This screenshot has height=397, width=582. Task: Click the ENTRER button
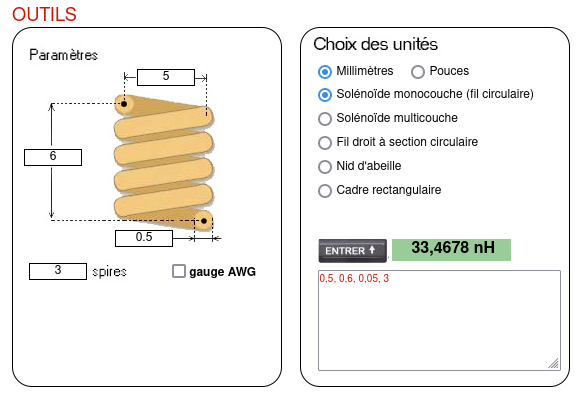(352, 251)
